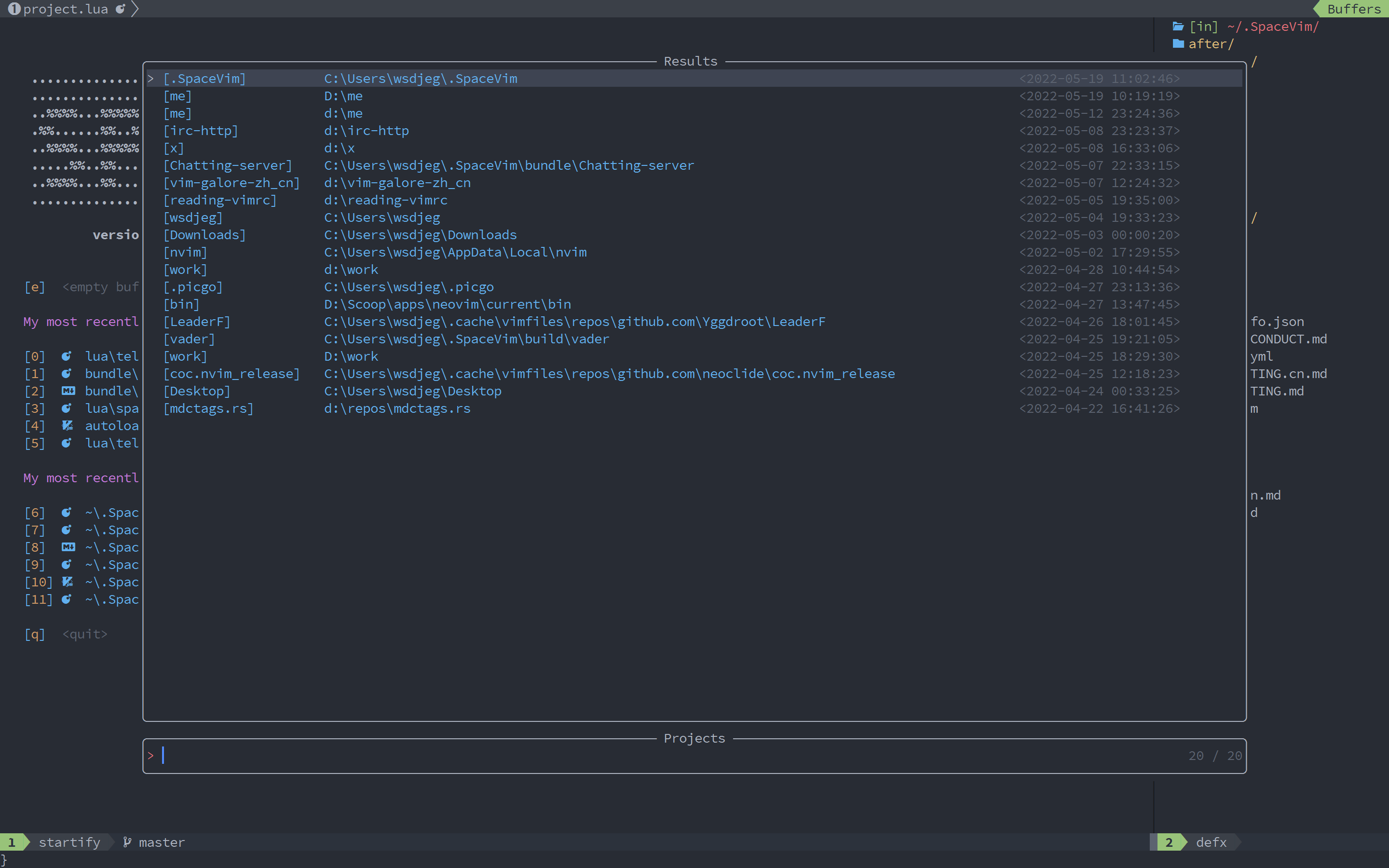The image size is (1389, 868).
Task: Select the project.lua buffer tab
Action: click(x=65, y=9)
